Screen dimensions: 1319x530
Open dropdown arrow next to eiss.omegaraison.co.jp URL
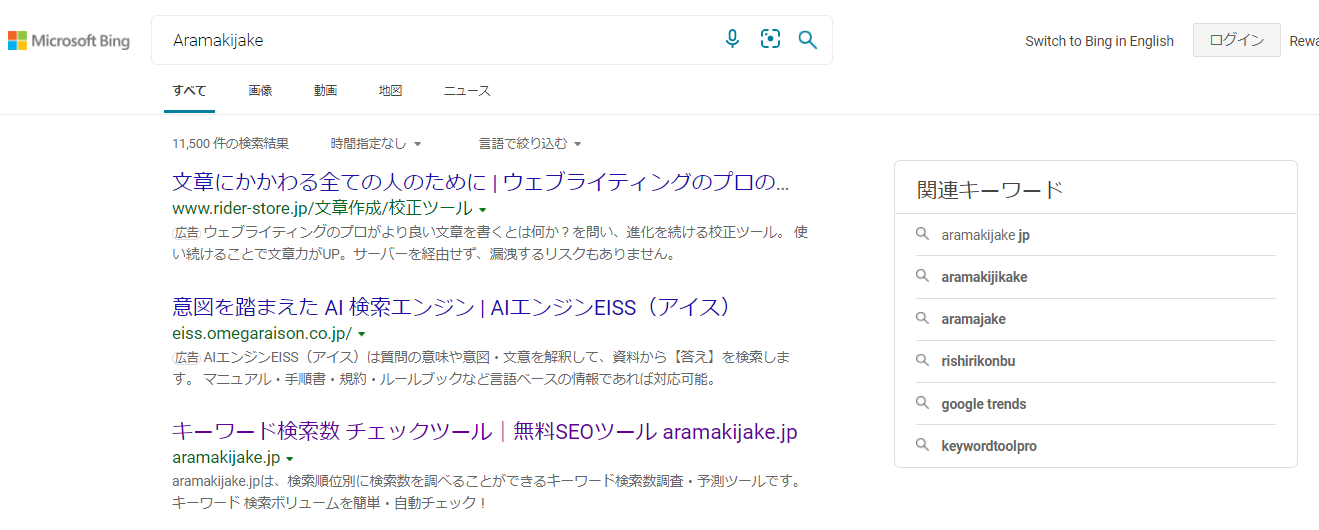[x=362, y=334]
